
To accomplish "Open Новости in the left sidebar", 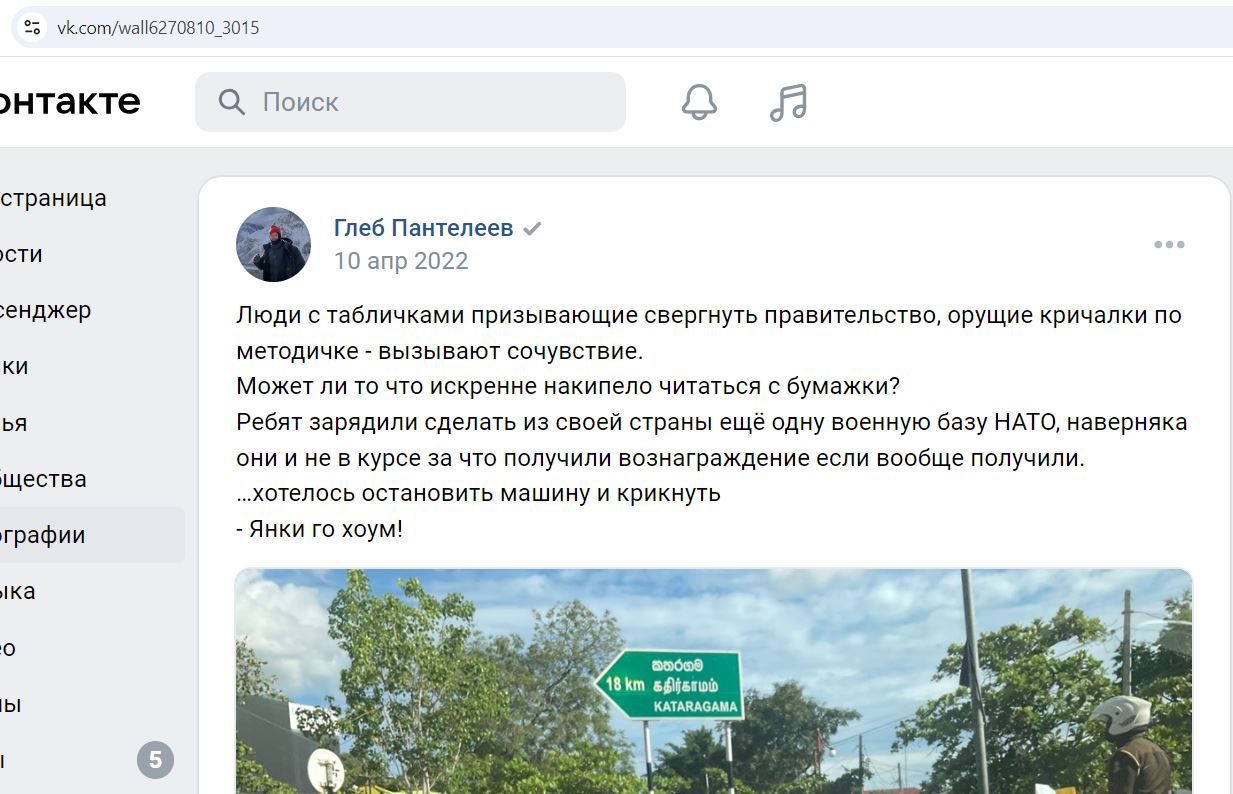I will 22,254.
